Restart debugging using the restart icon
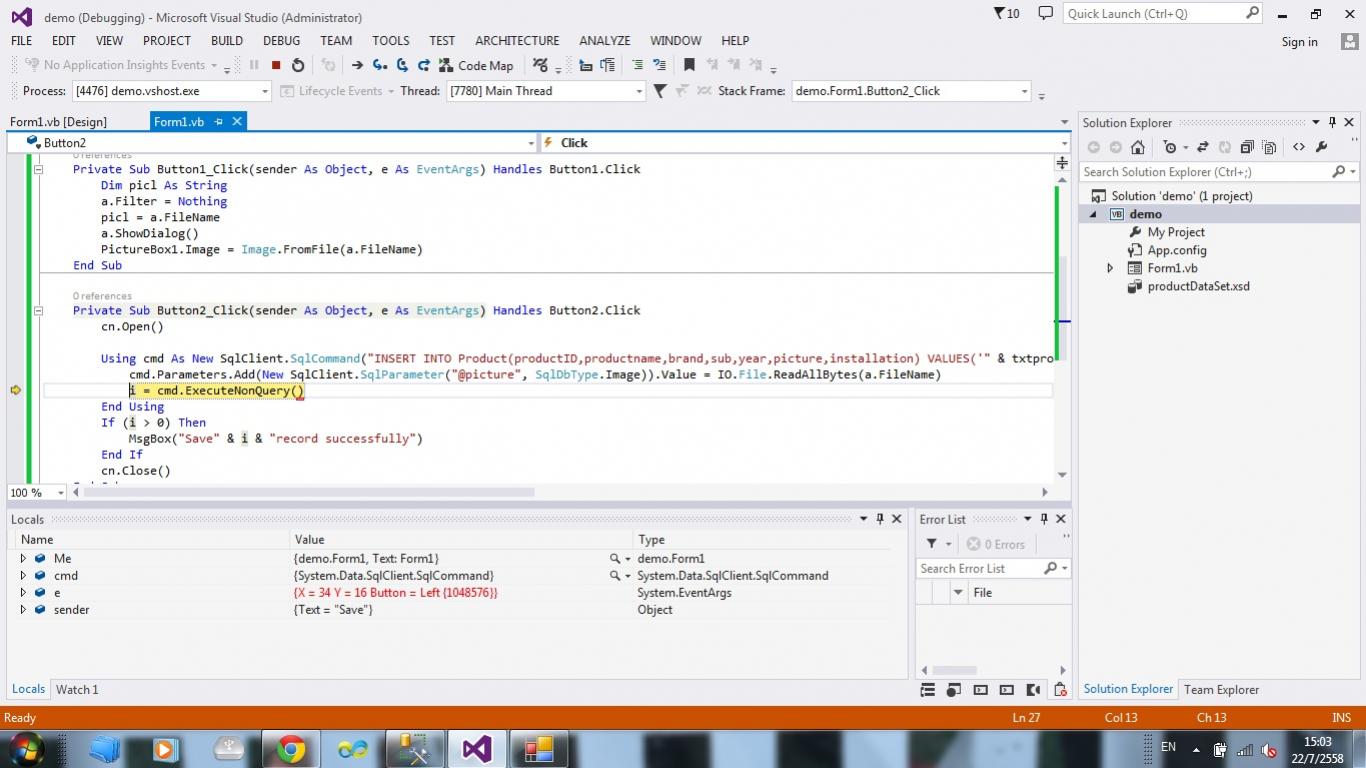 point(298,65)
